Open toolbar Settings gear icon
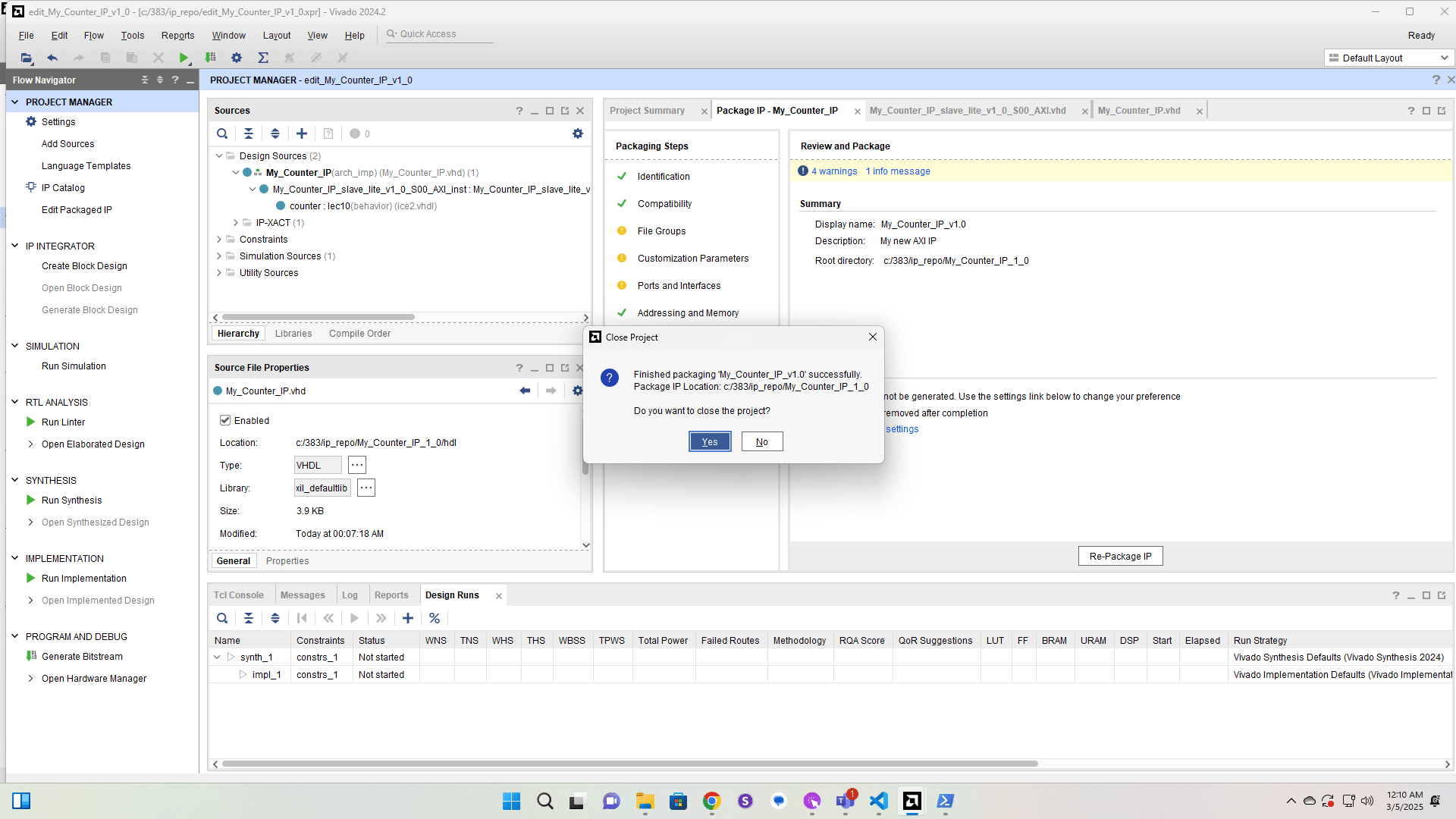 (237, 58)
